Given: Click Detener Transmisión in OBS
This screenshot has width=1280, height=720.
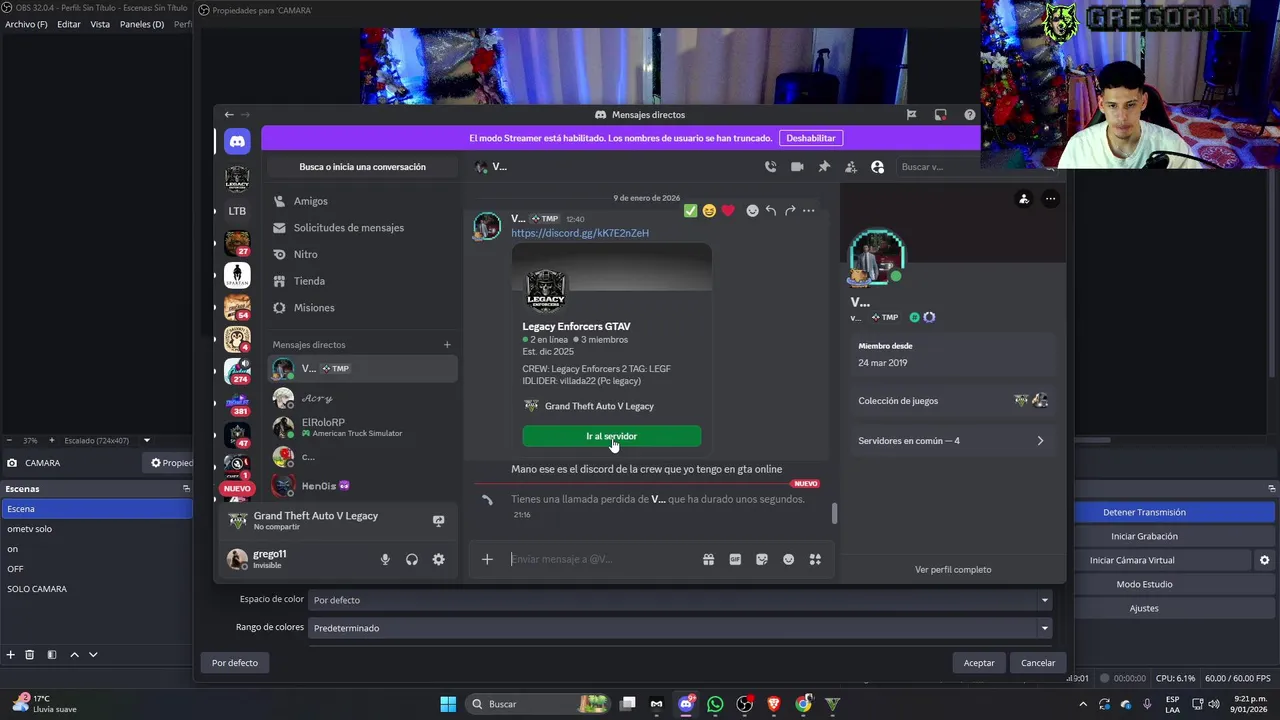Looking at the screenshot, I should pyautogui.click(x=1144, y=512).
